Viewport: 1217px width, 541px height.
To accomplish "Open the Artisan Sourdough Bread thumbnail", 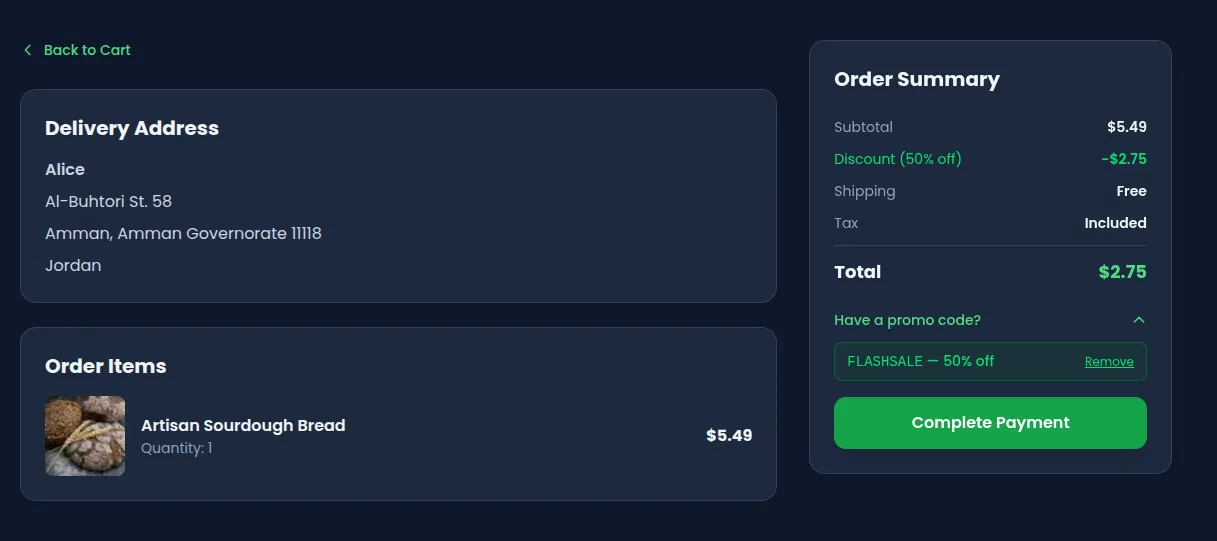I will (85, 436).
